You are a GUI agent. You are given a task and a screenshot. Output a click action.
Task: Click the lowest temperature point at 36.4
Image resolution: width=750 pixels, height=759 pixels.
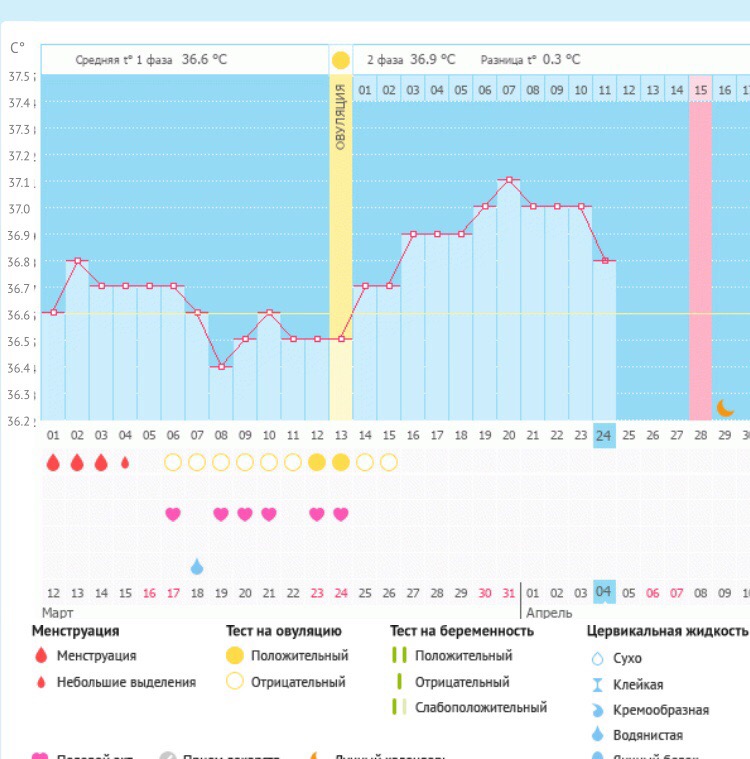pos(221,367)
